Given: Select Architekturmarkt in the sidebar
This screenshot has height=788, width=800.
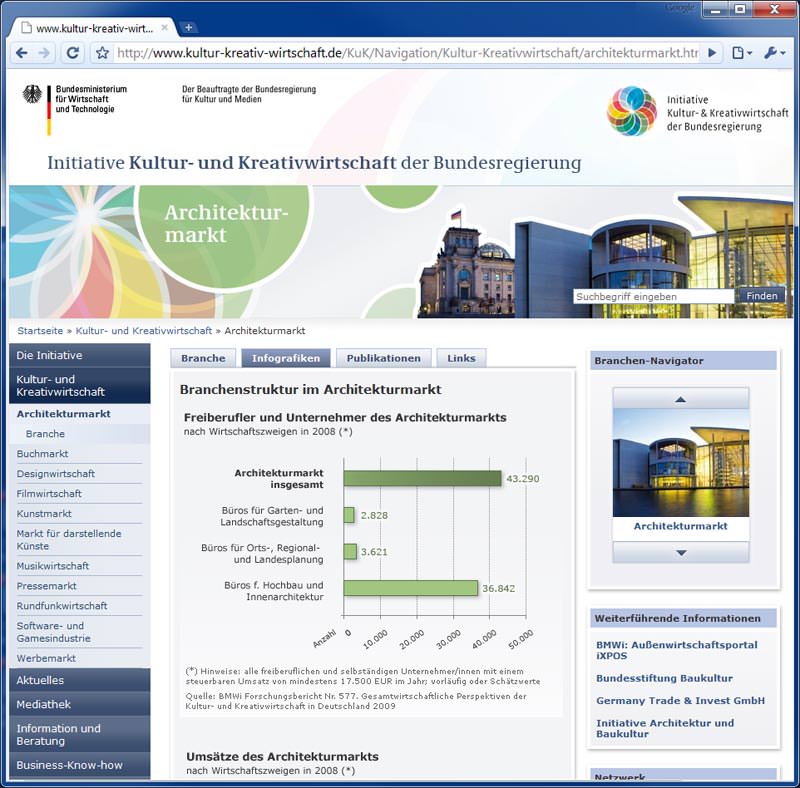Looking at the screenshot, I should coord(63,414).
